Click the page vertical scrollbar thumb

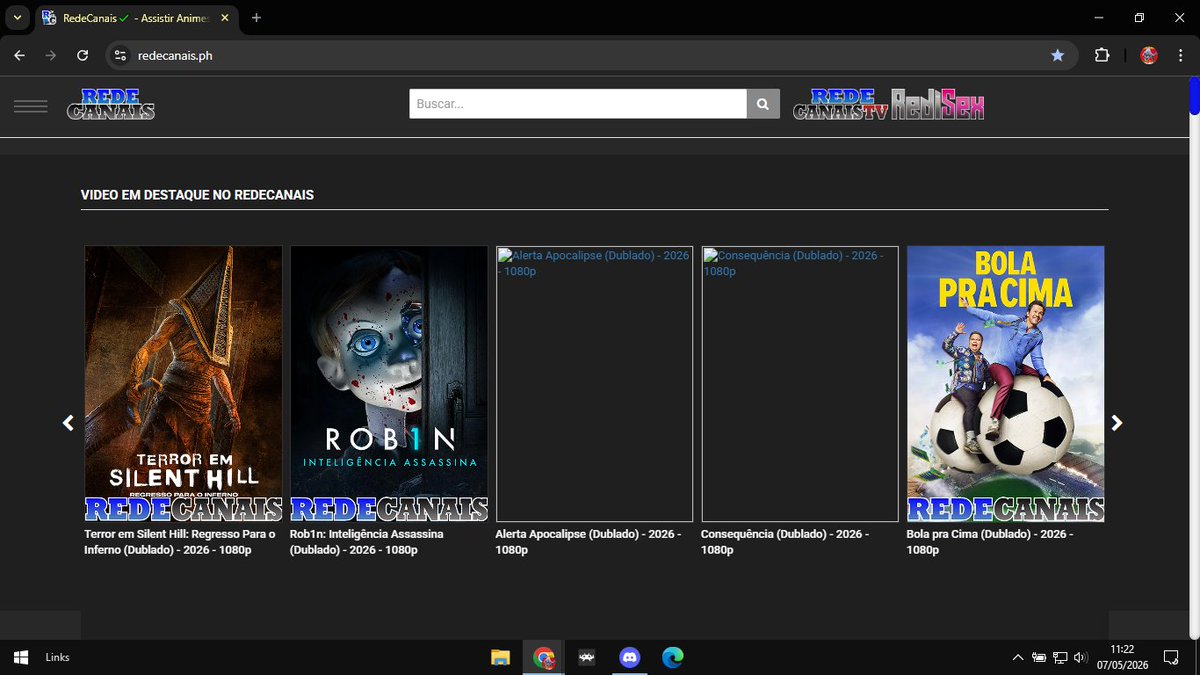1194,96
